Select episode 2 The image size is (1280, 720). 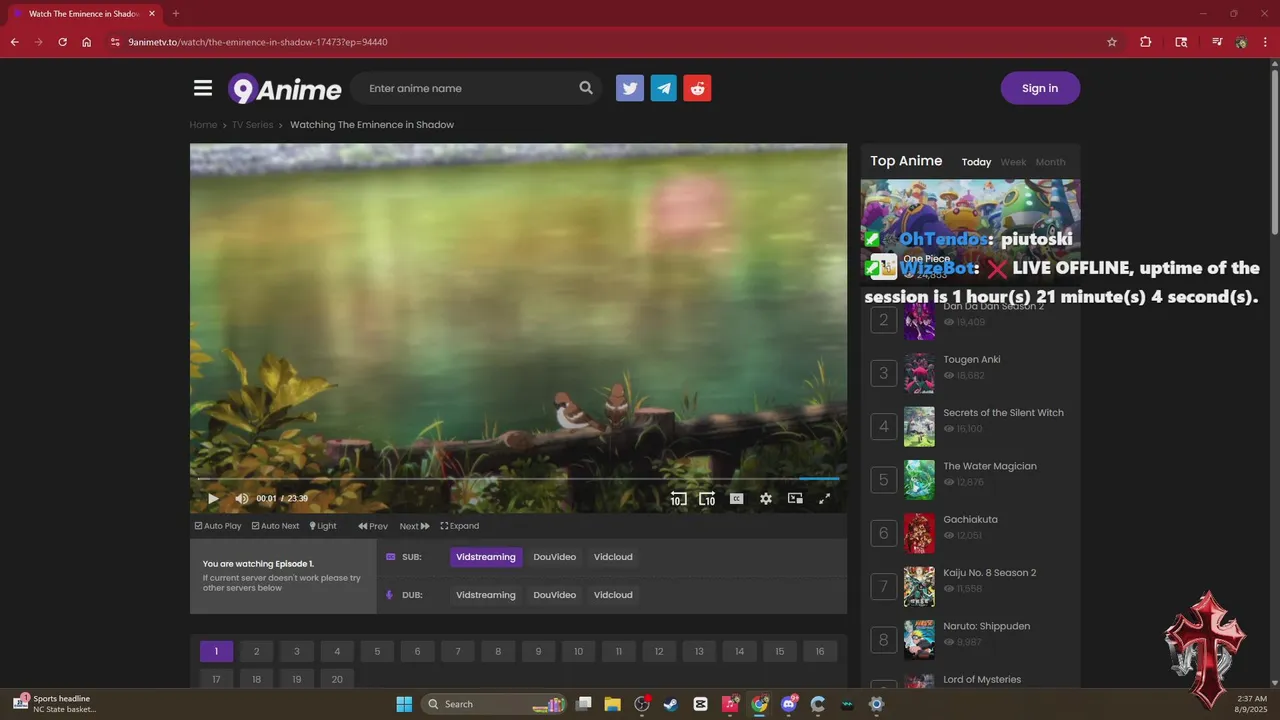pyautogui.click(x=256, y=651)
